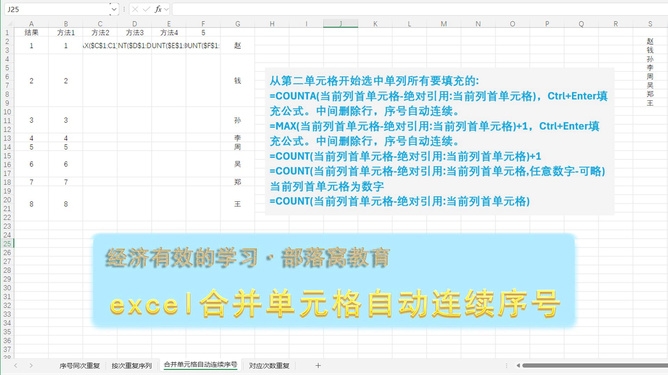Go to next sheet with right arrow

(31, 365)
